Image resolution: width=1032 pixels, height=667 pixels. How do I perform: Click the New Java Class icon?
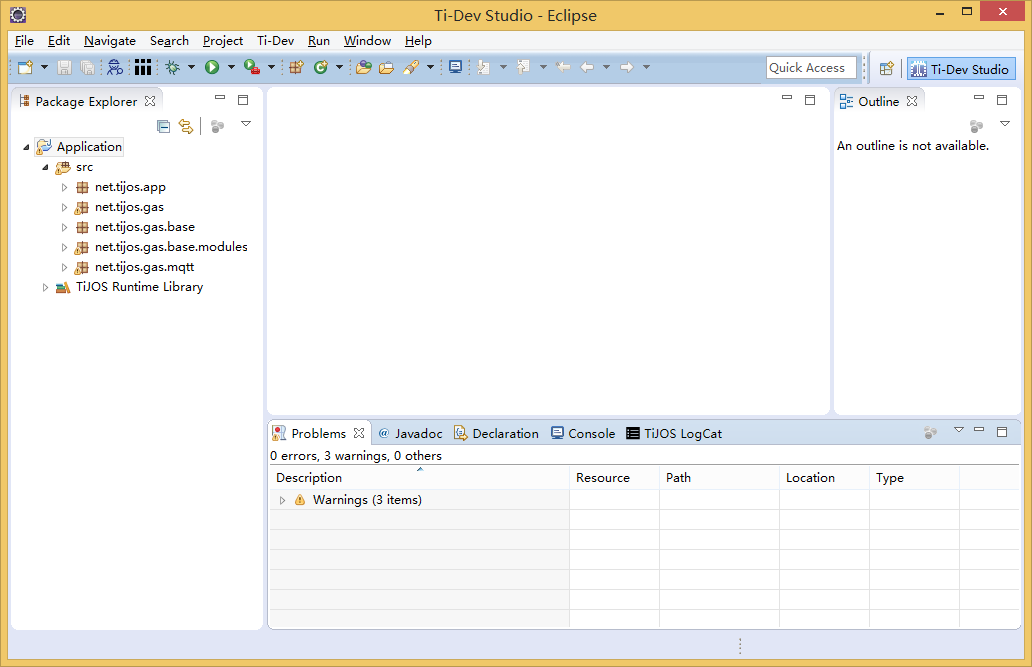pyautogui.click(x=321, y=67)
